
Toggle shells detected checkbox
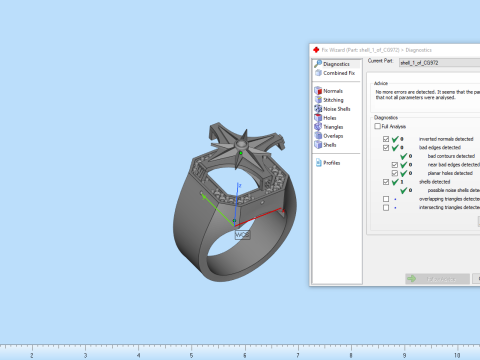click(386, 182)
